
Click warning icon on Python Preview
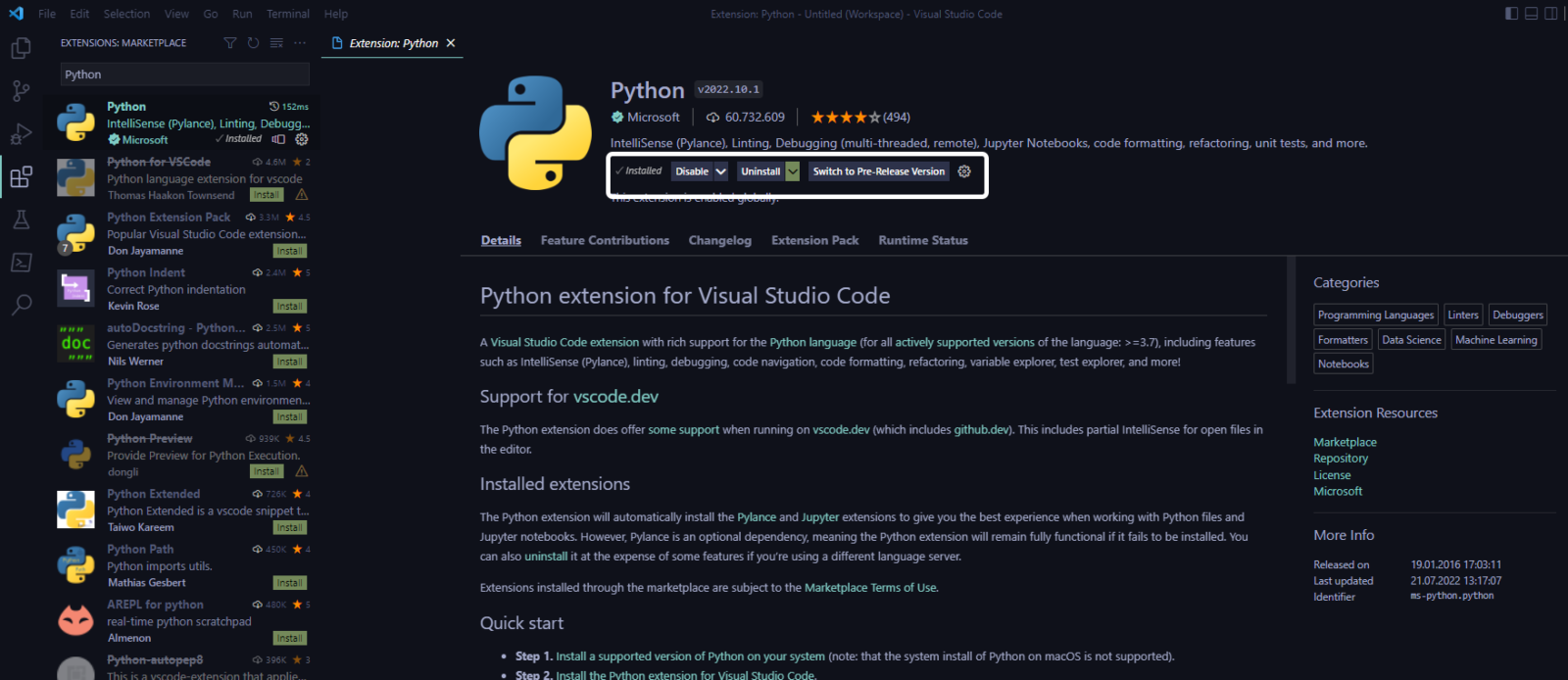point(302,471)
